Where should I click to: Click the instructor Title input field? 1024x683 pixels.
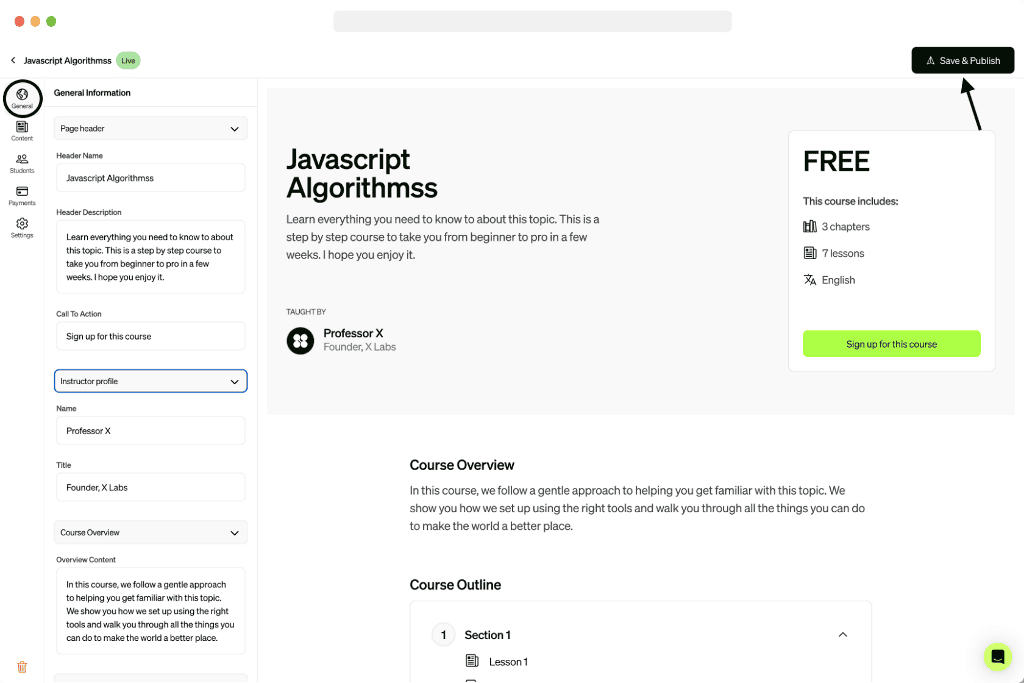pos(150,487)
